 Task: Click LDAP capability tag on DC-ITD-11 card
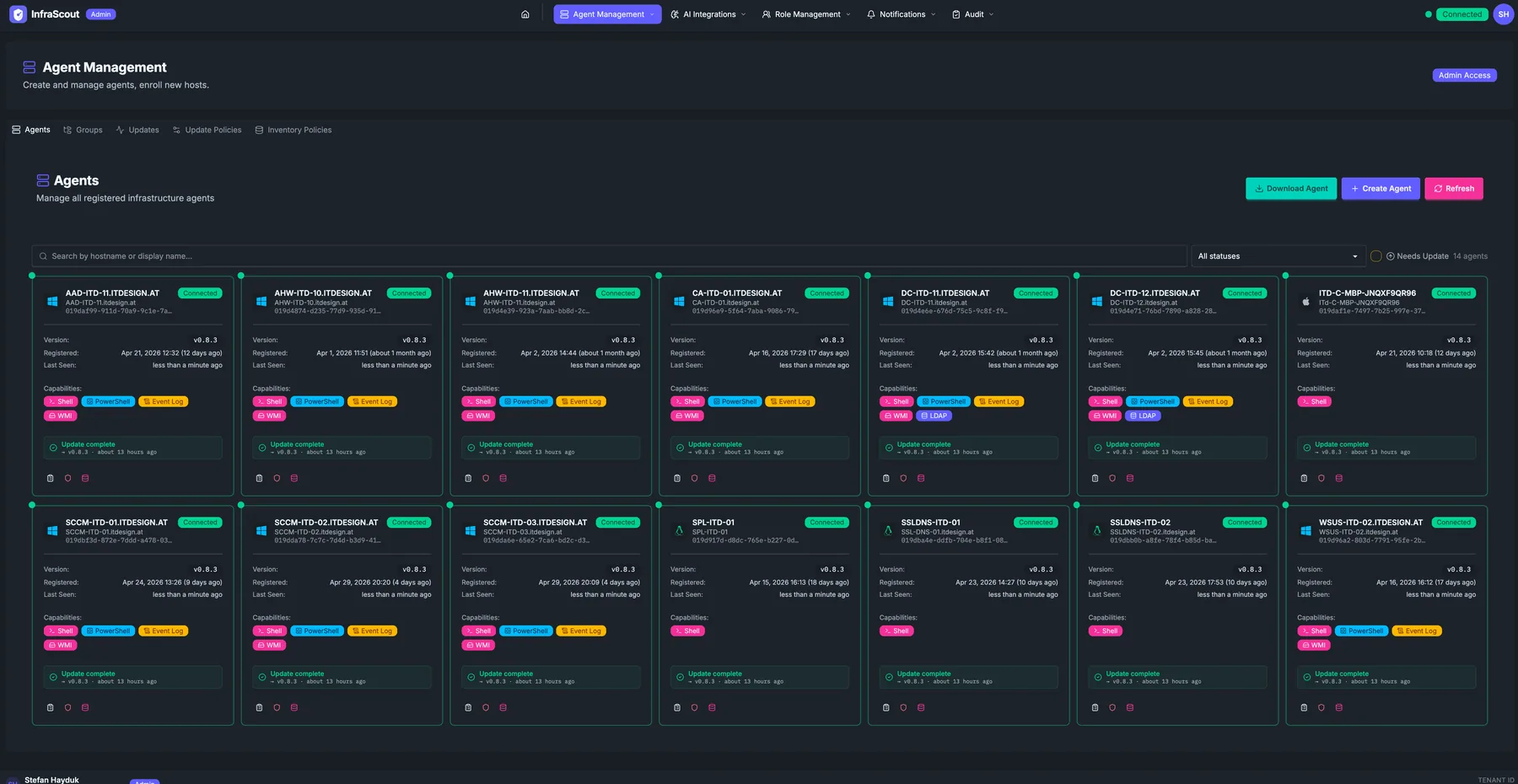pos(934,416)
